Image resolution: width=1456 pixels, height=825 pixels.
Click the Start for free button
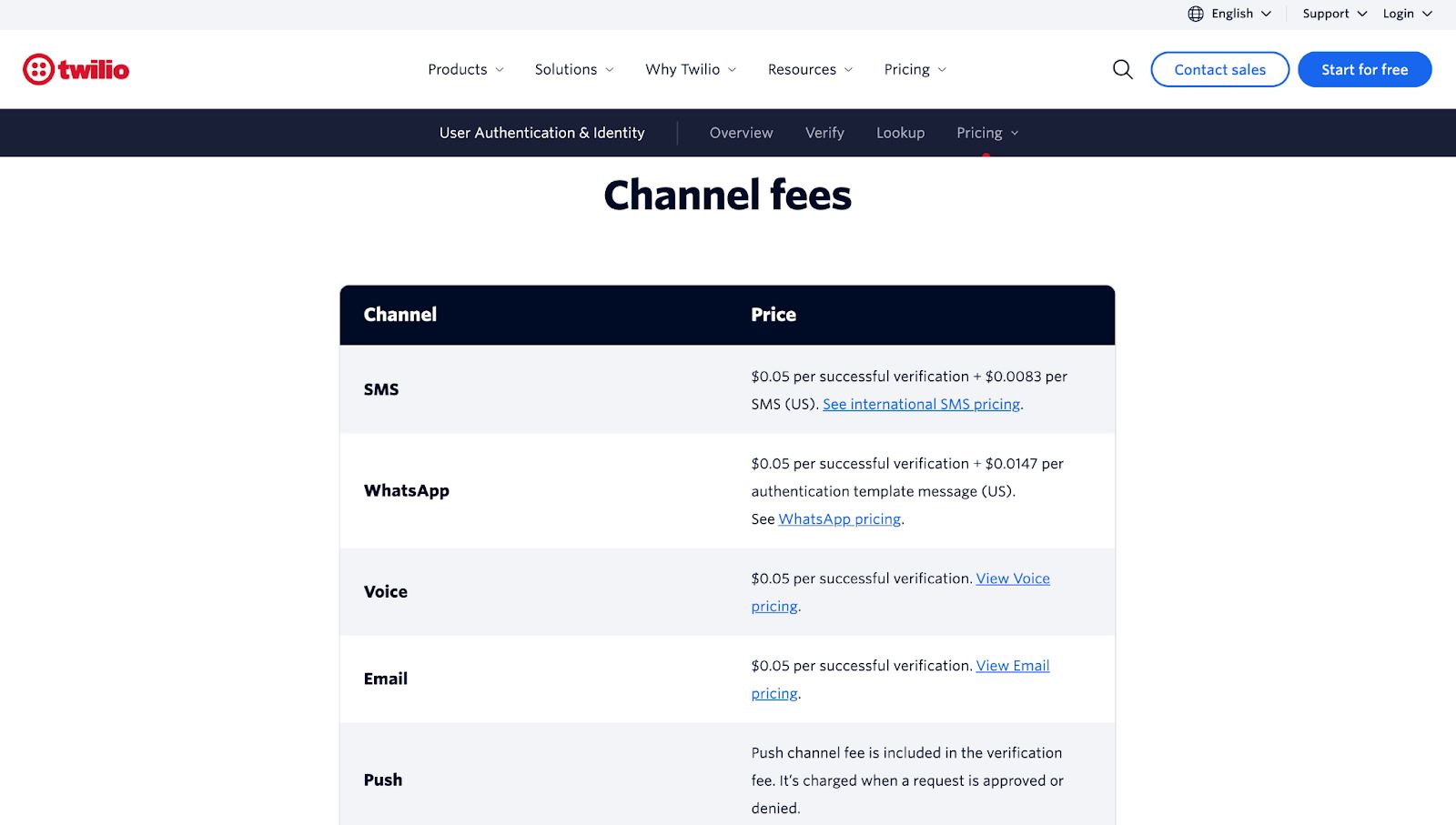1364,69
